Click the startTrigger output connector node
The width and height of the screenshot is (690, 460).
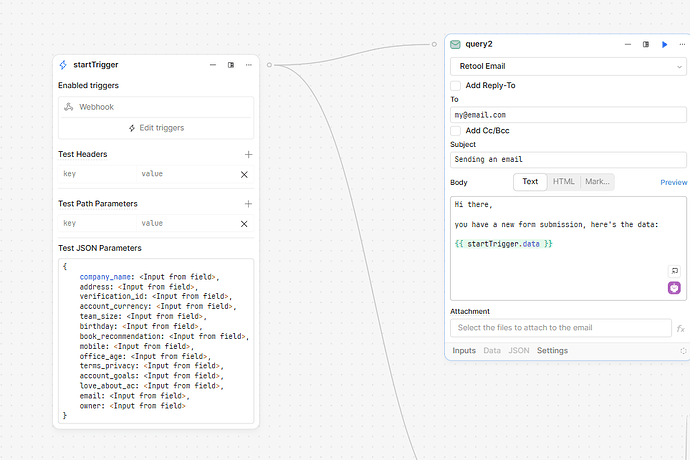point(269,65)
